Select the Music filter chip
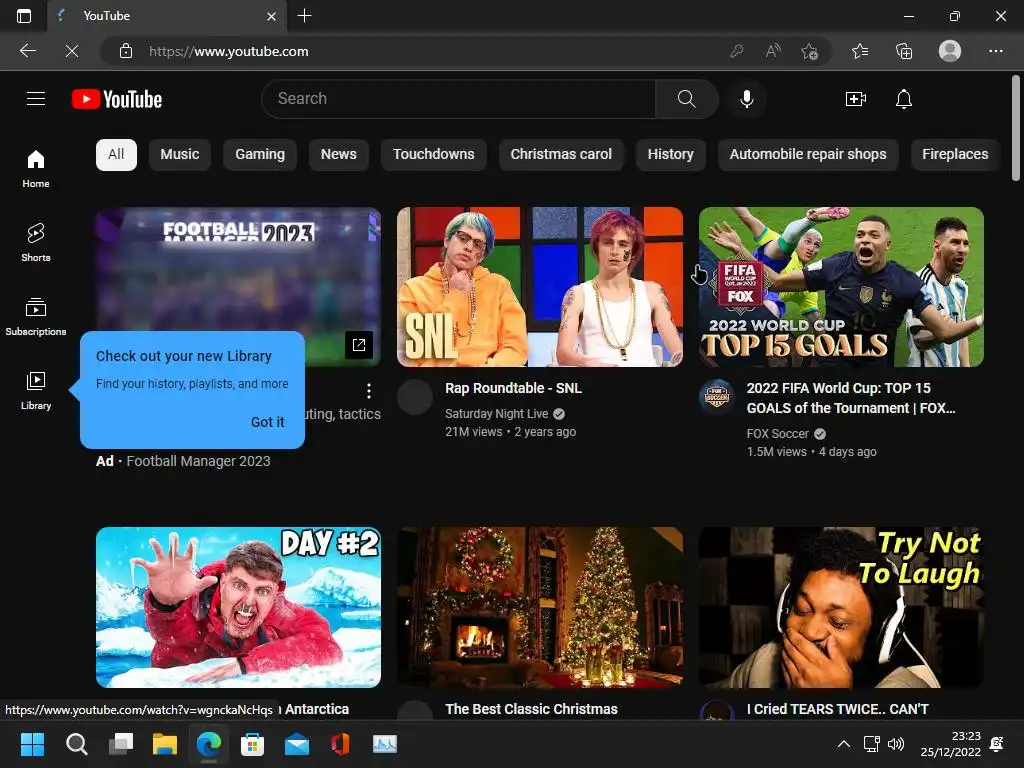 [180, 155]
